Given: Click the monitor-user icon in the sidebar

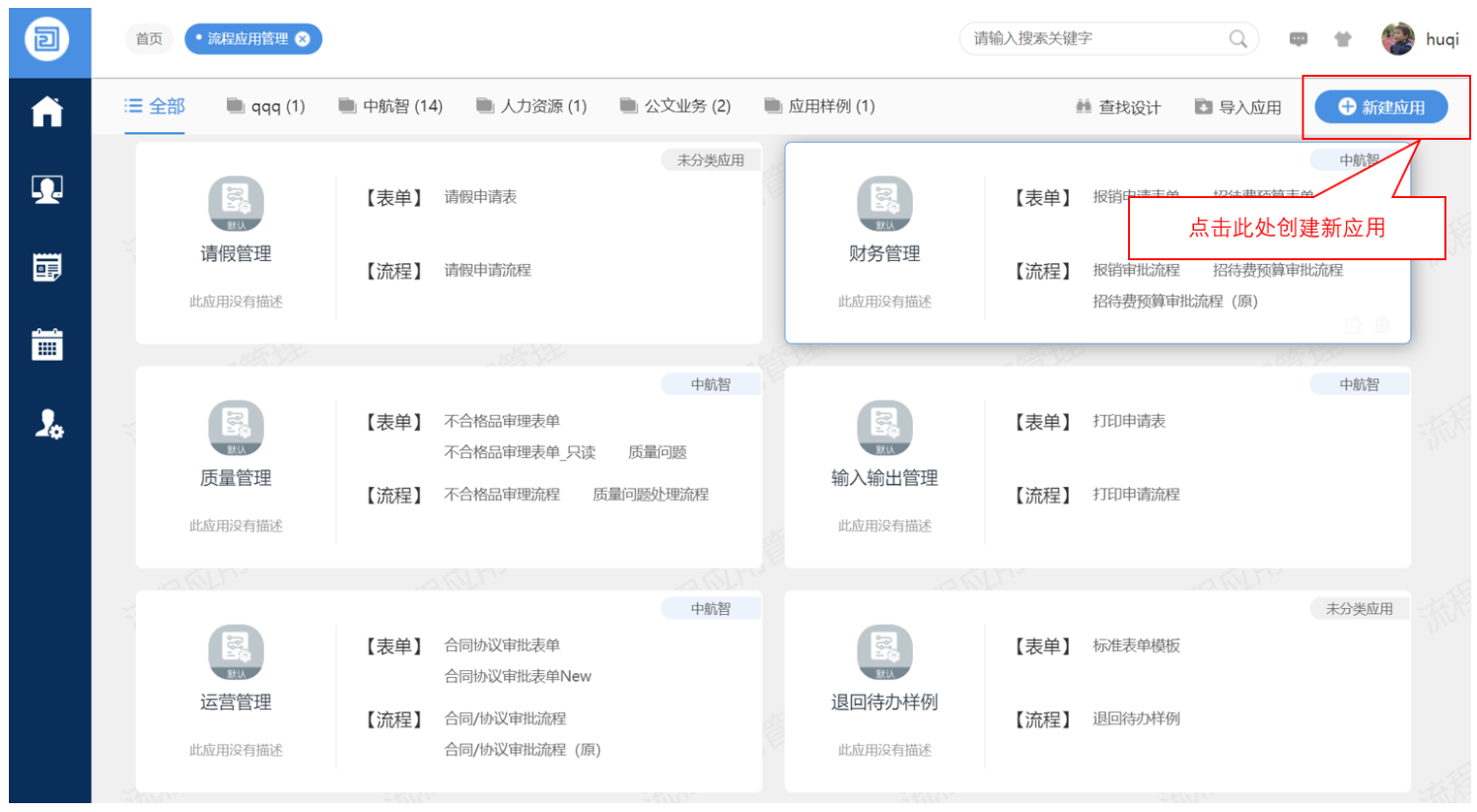Looking at the screenshot, I should [47, 188].
